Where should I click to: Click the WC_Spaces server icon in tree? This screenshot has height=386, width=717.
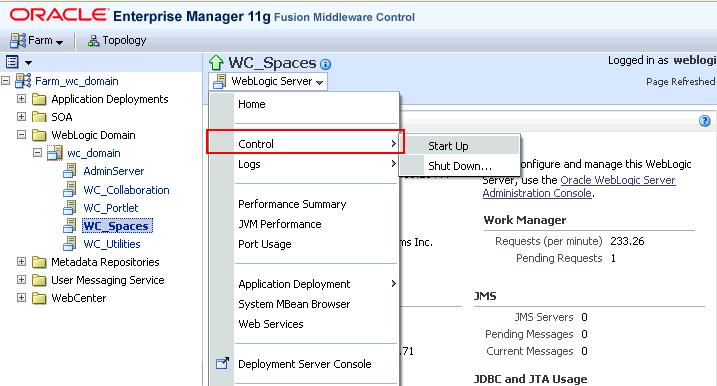70,225
